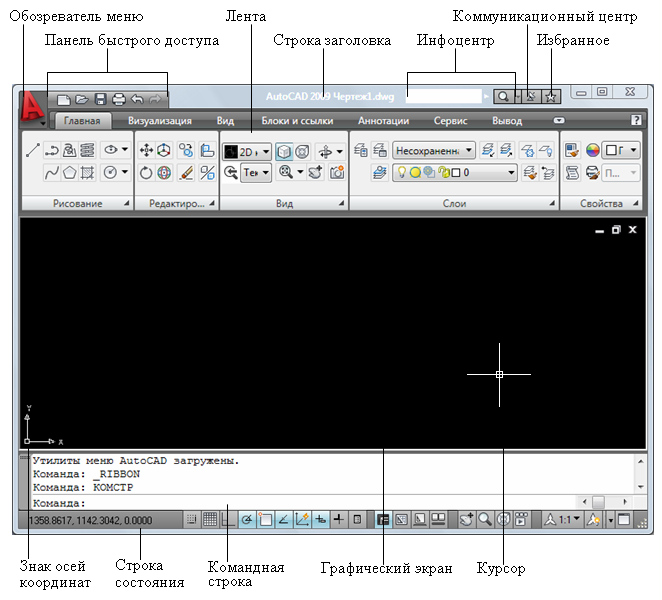Select the Spline curve tool

click(x=52, y=173)
